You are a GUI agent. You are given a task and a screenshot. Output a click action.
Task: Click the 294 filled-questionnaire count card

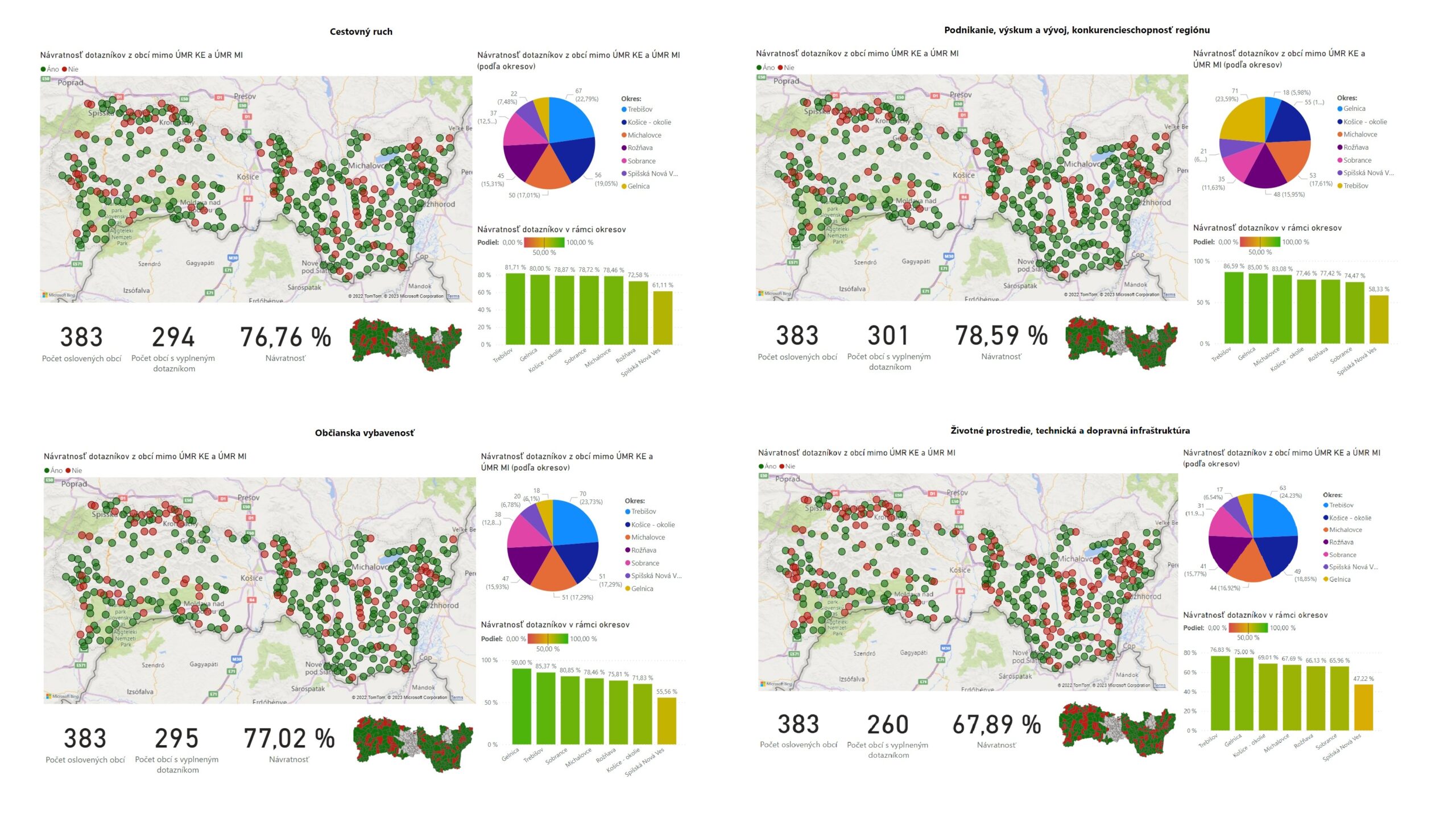[x=173, y=348]
